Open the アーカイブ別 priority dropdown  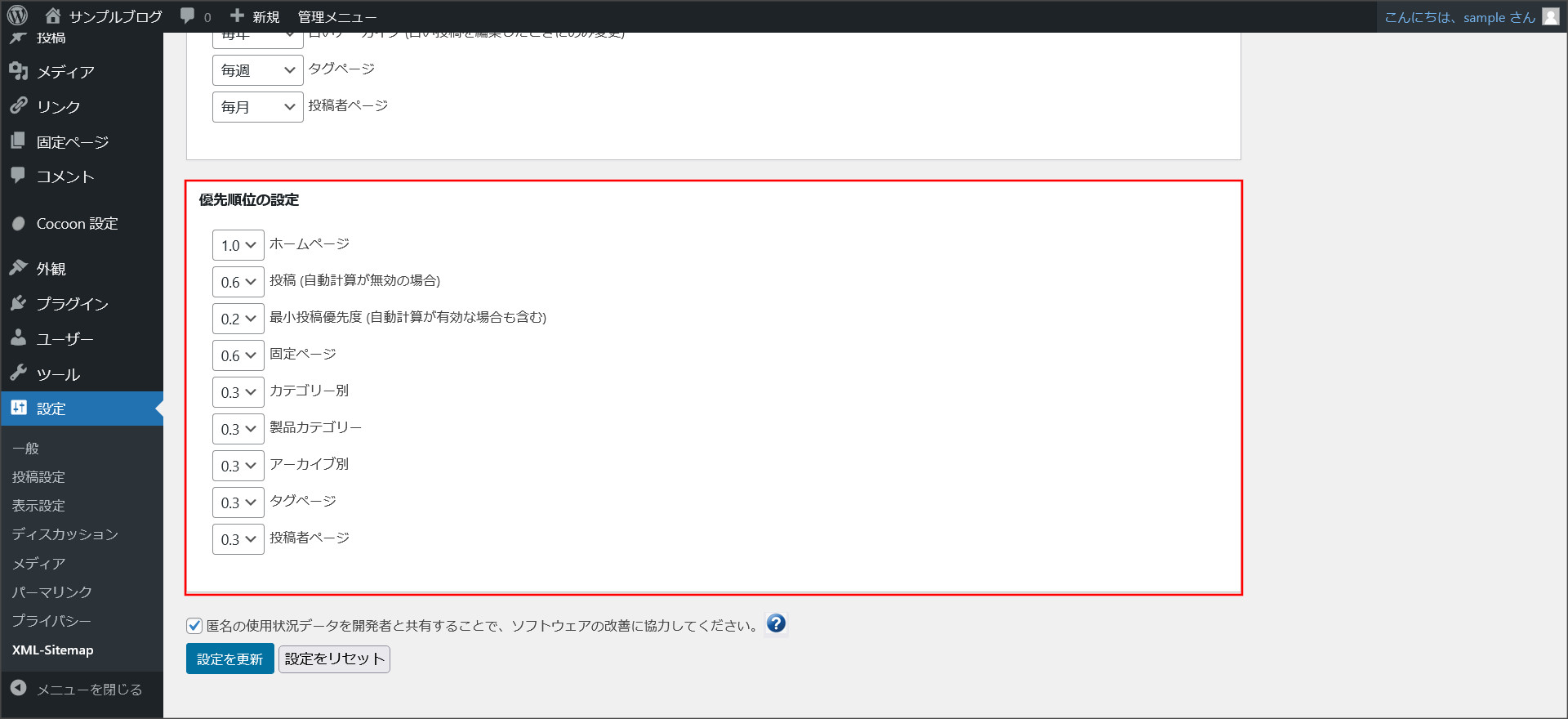[238, 466]
